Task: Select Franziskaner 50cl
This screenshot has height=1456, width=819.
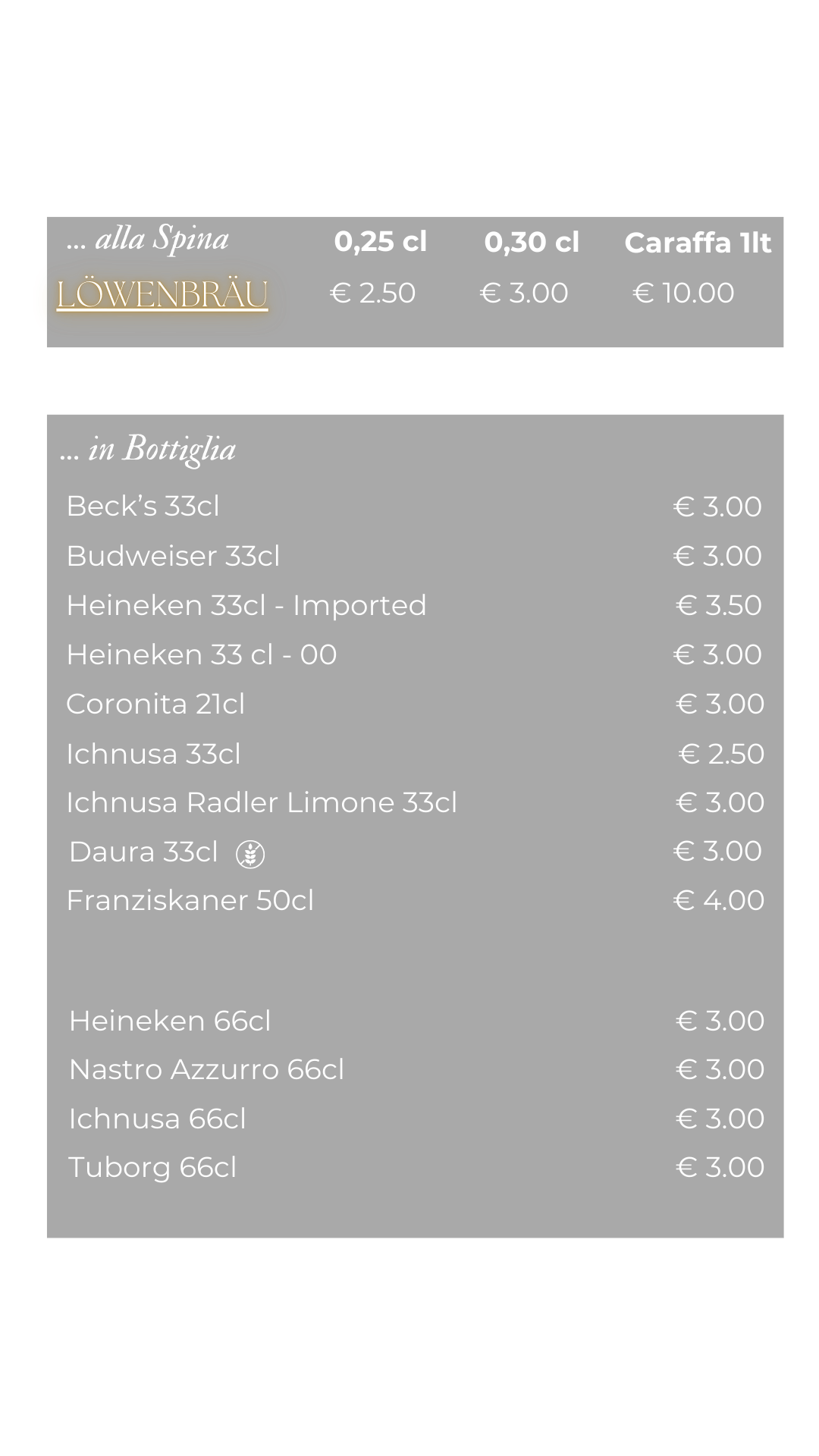Action: (190, 900)
